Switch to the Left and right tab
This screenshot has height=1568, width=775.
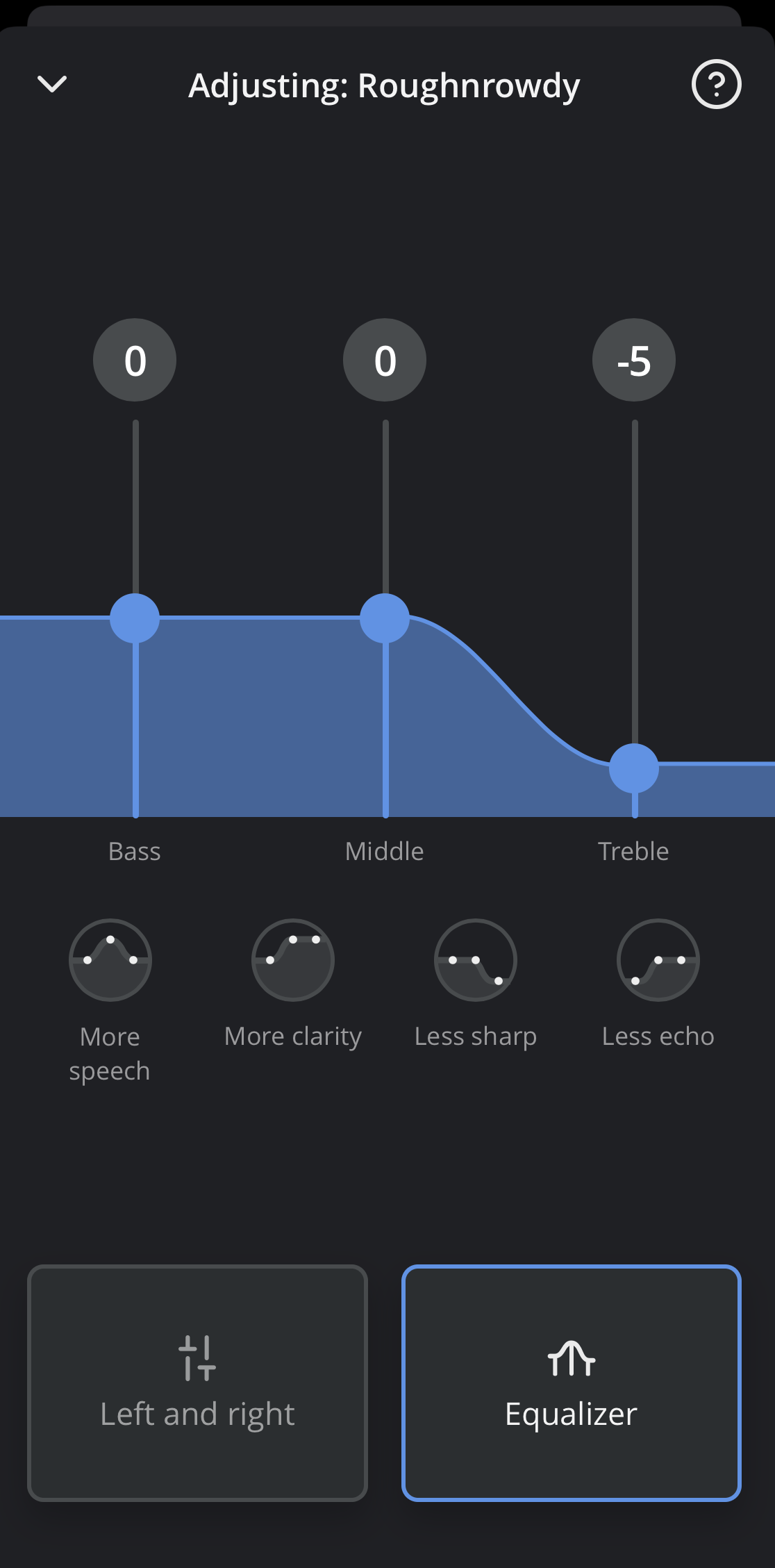tap(197, 1383)
